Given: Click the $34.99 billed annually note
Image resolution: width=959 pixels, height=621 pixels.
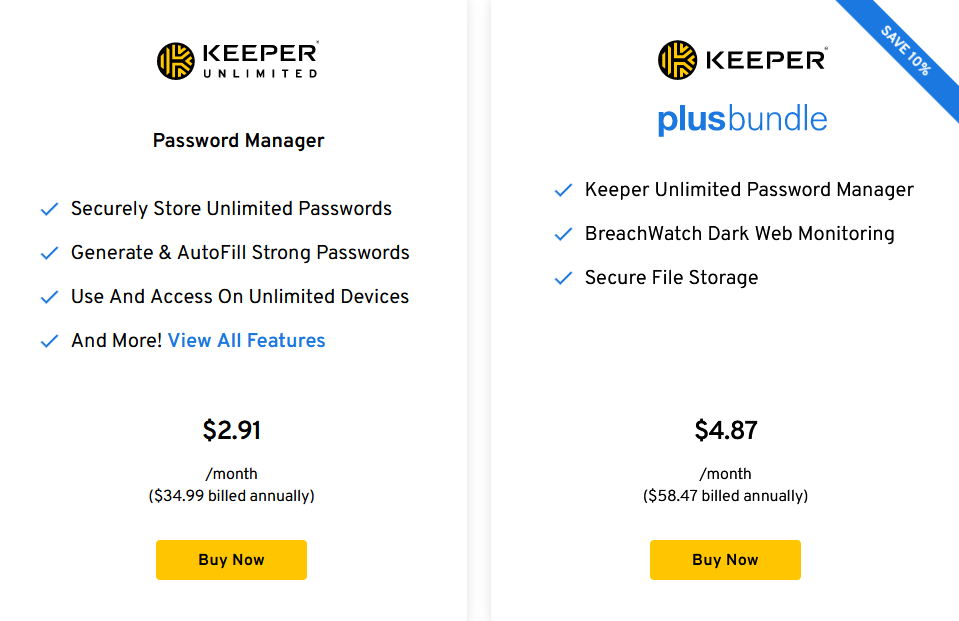Looking at the screenshot, I should click(231, 495).
